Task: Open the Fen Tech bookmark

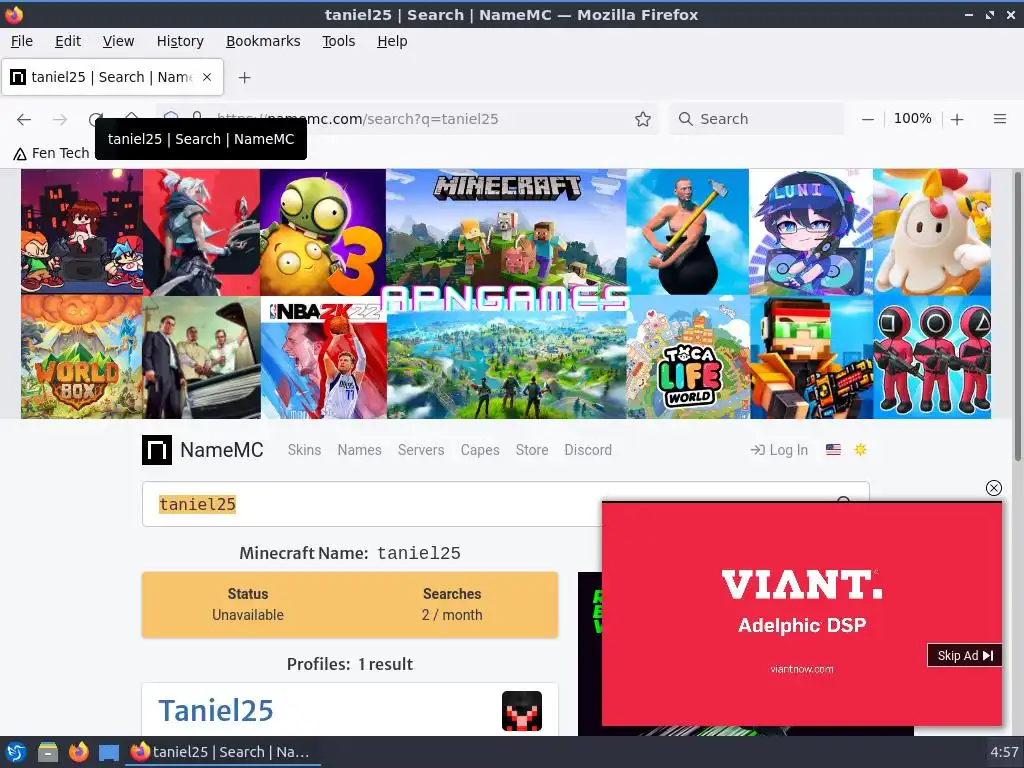Action: pyautogui.click(x=51, y=153)
